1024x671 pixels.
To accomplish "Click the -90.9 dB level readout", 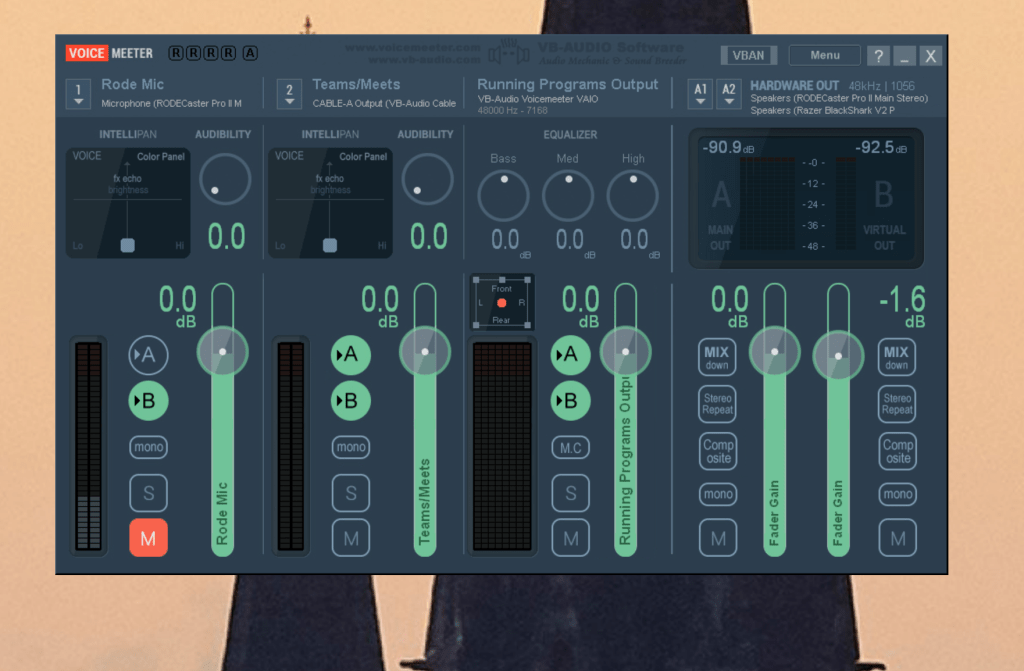I will 728,148.
